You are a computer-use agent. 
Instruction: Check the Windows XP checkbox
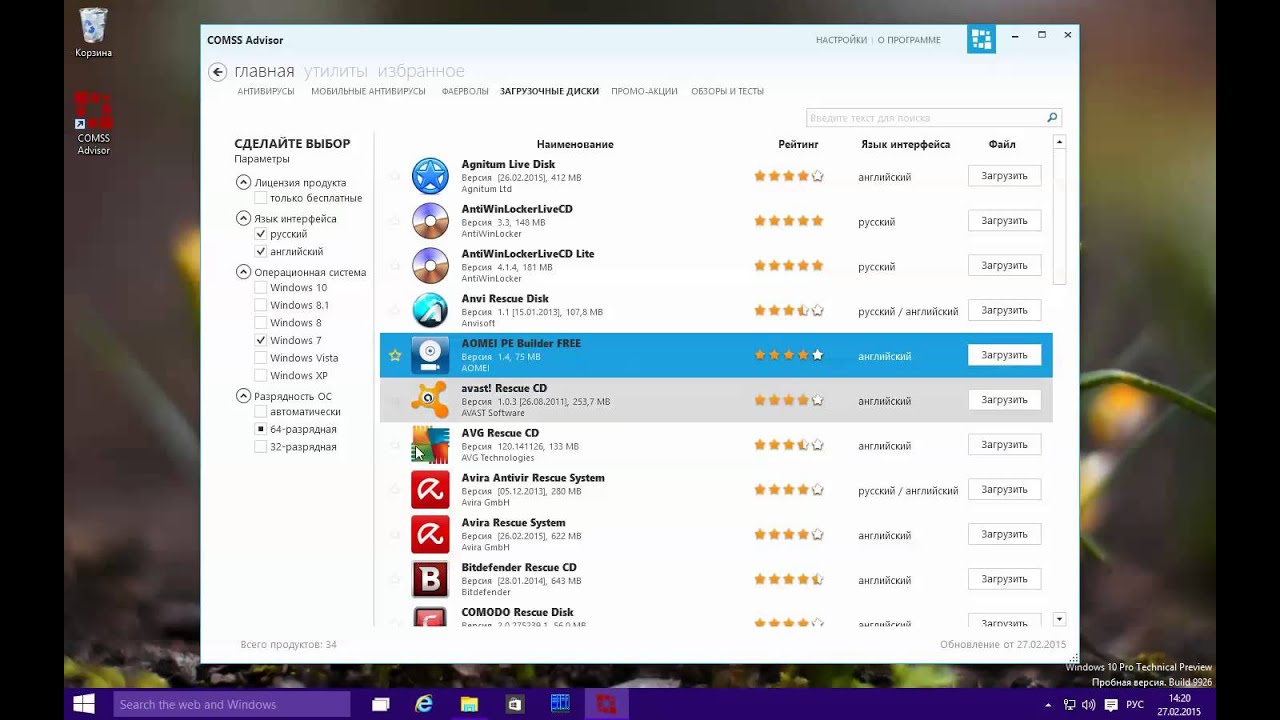[x=260, y=376]
